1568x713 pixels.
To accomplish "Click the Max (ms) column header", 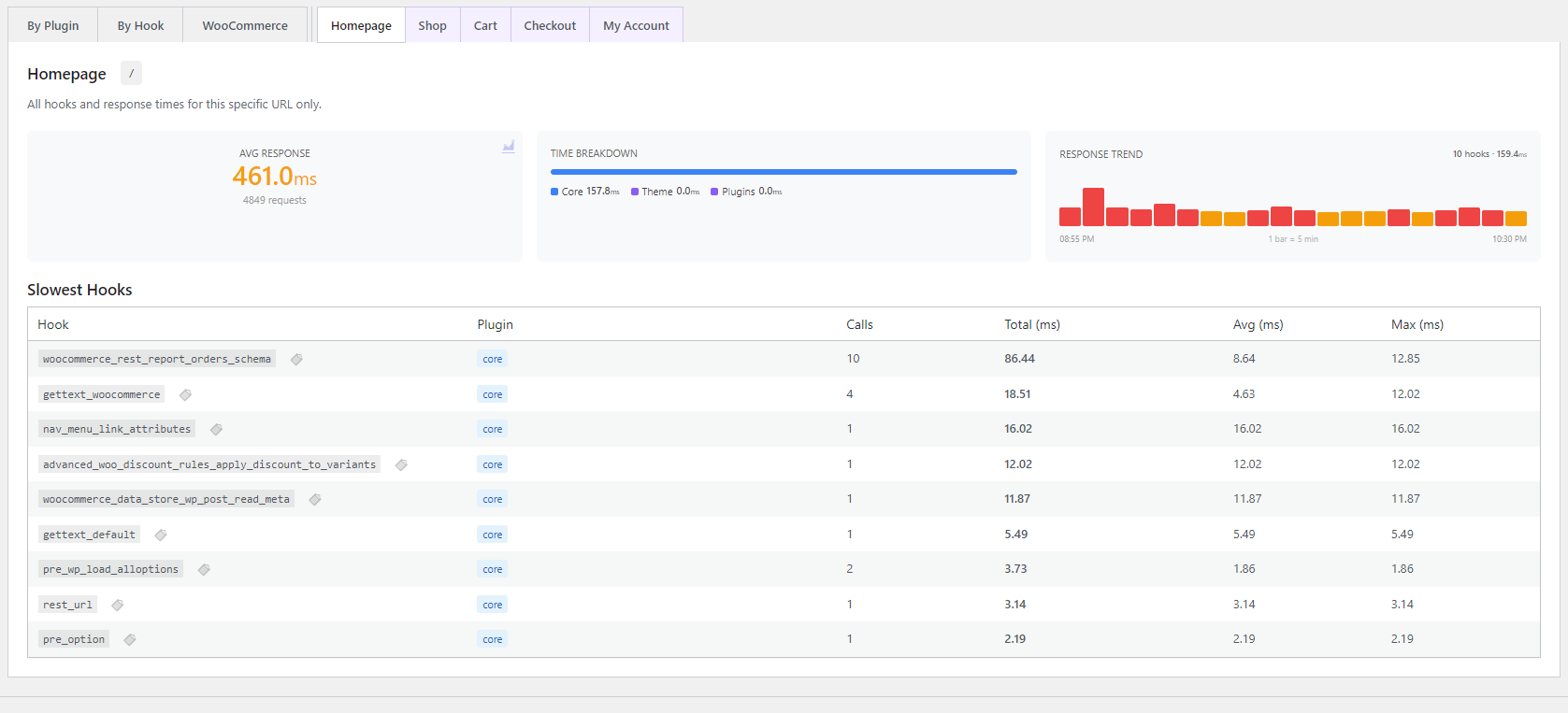I will [x=1417, y=324].
